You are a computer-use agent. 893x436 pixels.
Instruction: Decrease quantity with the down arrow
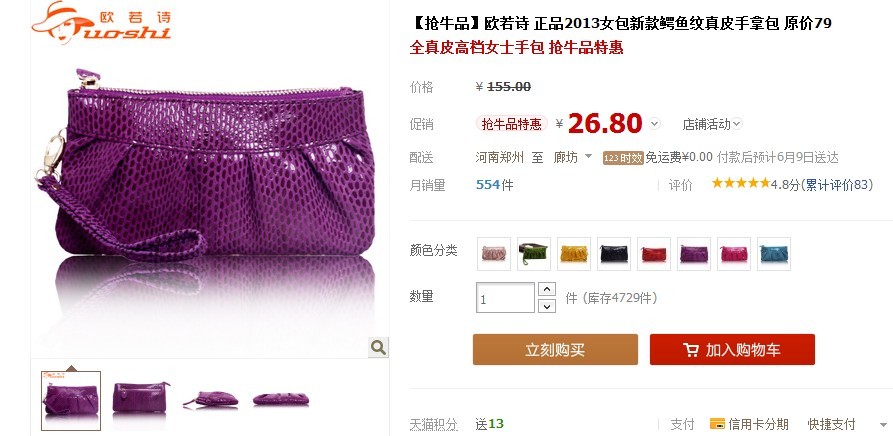(x=547, y=306)
